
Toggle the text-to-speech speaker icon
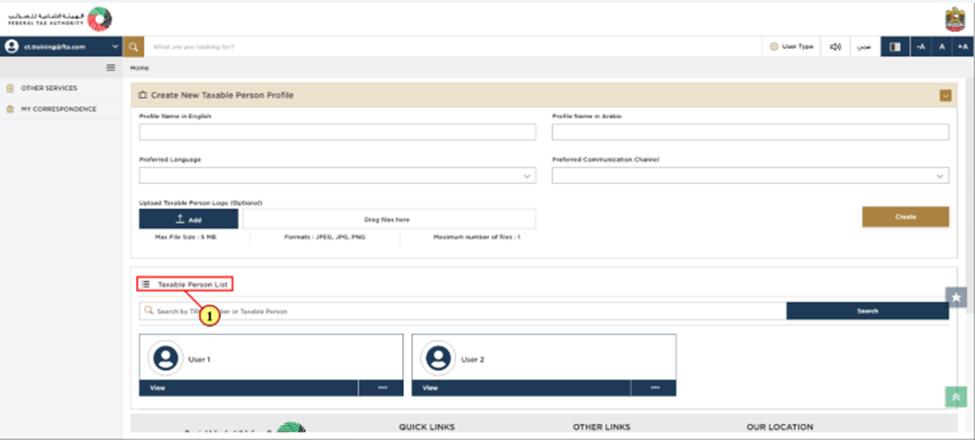tap(835, 46)
